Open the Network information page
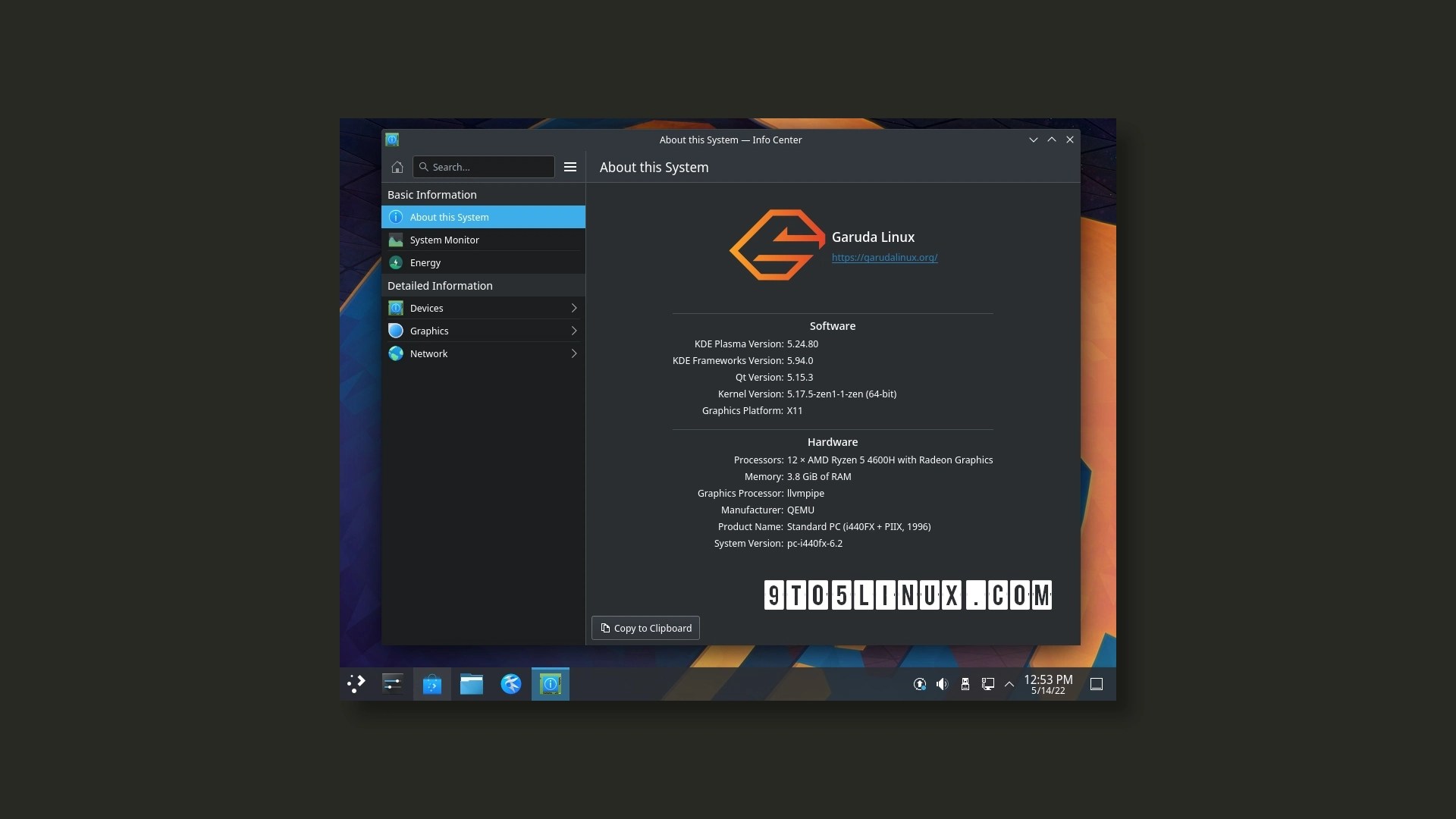1456x819 pixels. pos(428,353)
